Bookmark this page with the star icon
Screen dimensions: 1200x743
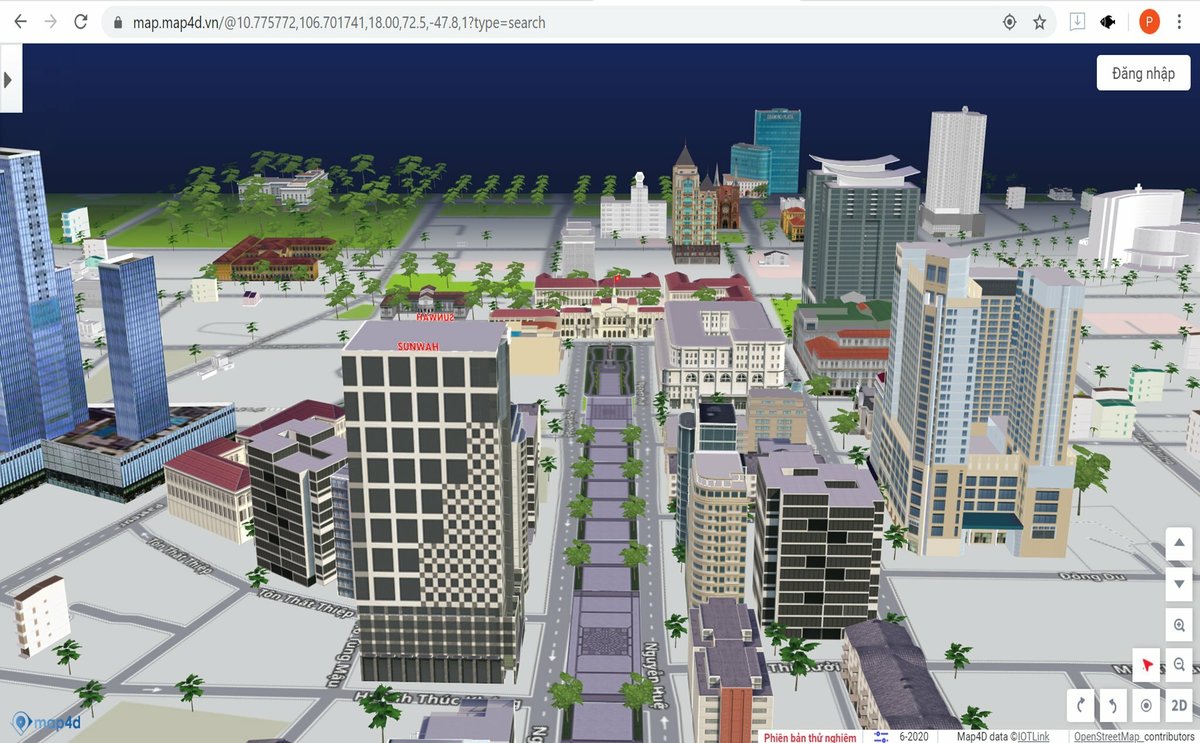tap(1040, 22)
